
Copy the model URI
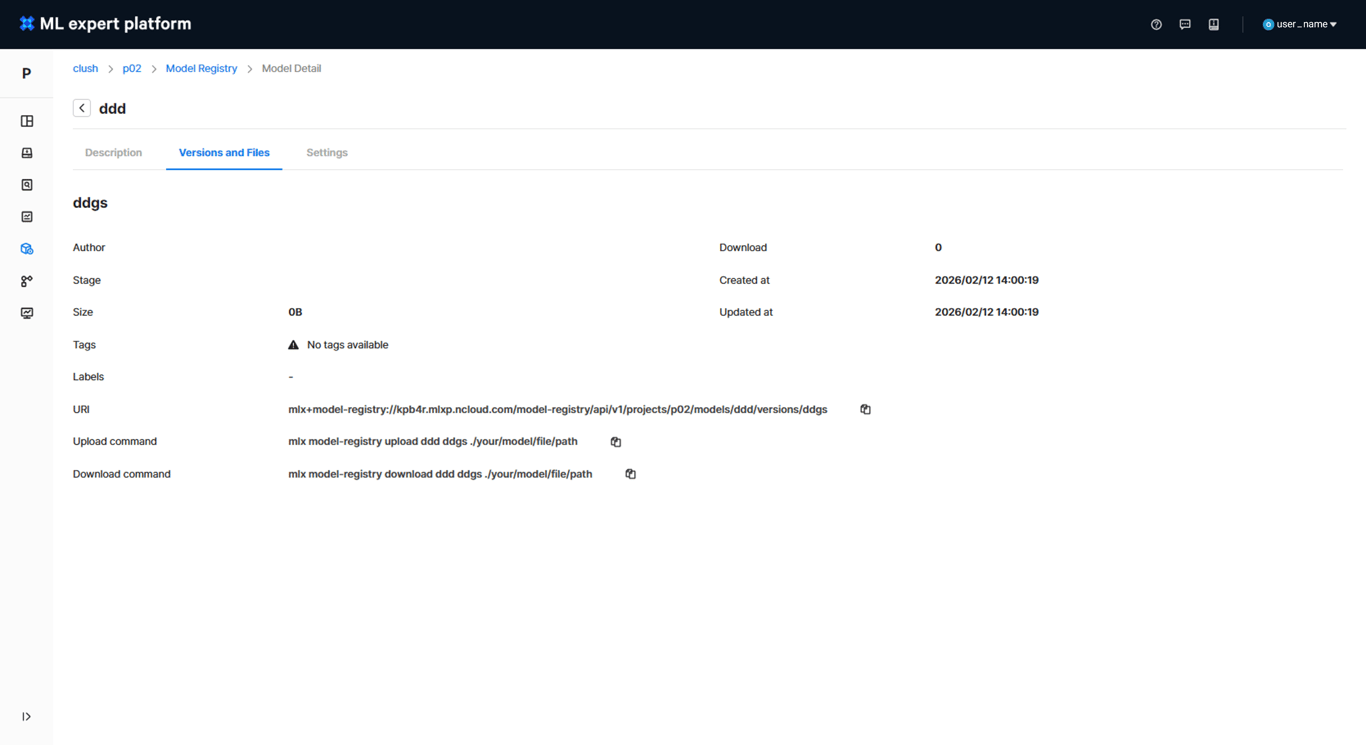tap(866, 410)
